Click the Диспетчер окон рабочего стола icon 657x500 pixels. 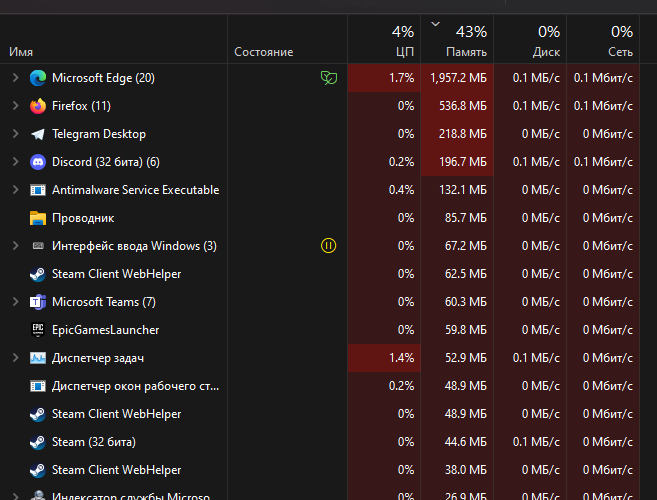38,386
